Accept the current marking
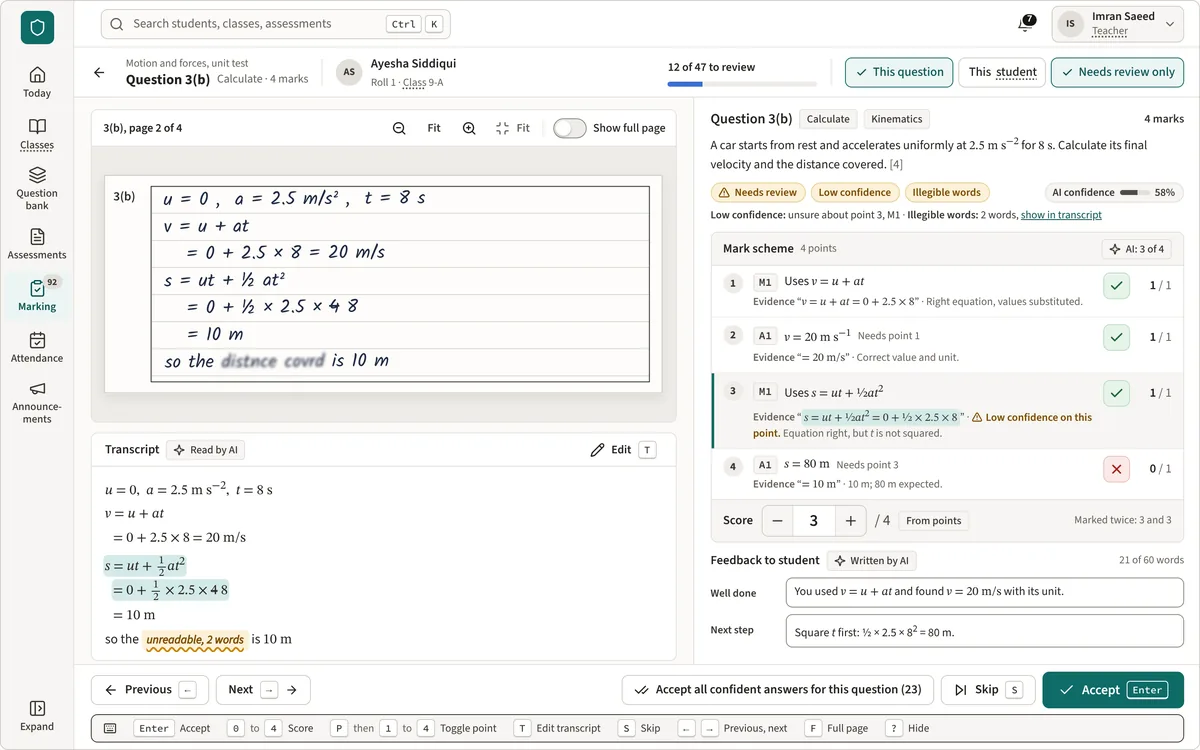1200x750 pixels. click(x=1113, y=690)
